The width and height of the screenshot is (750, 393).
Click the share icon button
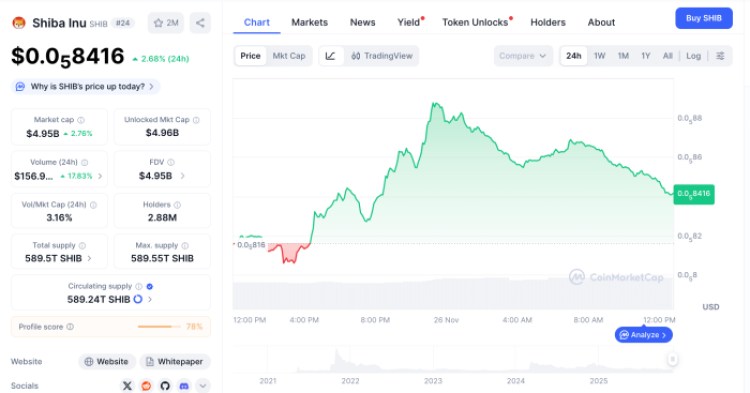tap(200, 22)
